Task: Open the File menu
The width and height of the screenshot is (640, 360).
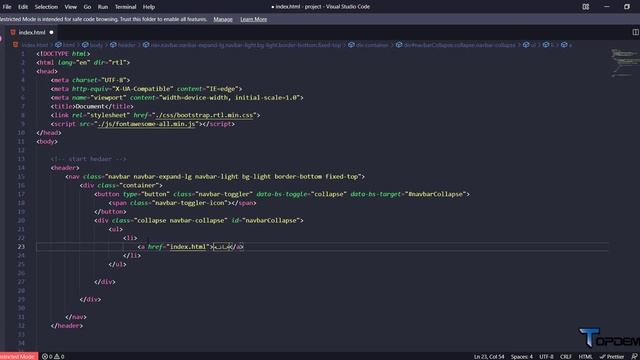Action: click(7, 7)
